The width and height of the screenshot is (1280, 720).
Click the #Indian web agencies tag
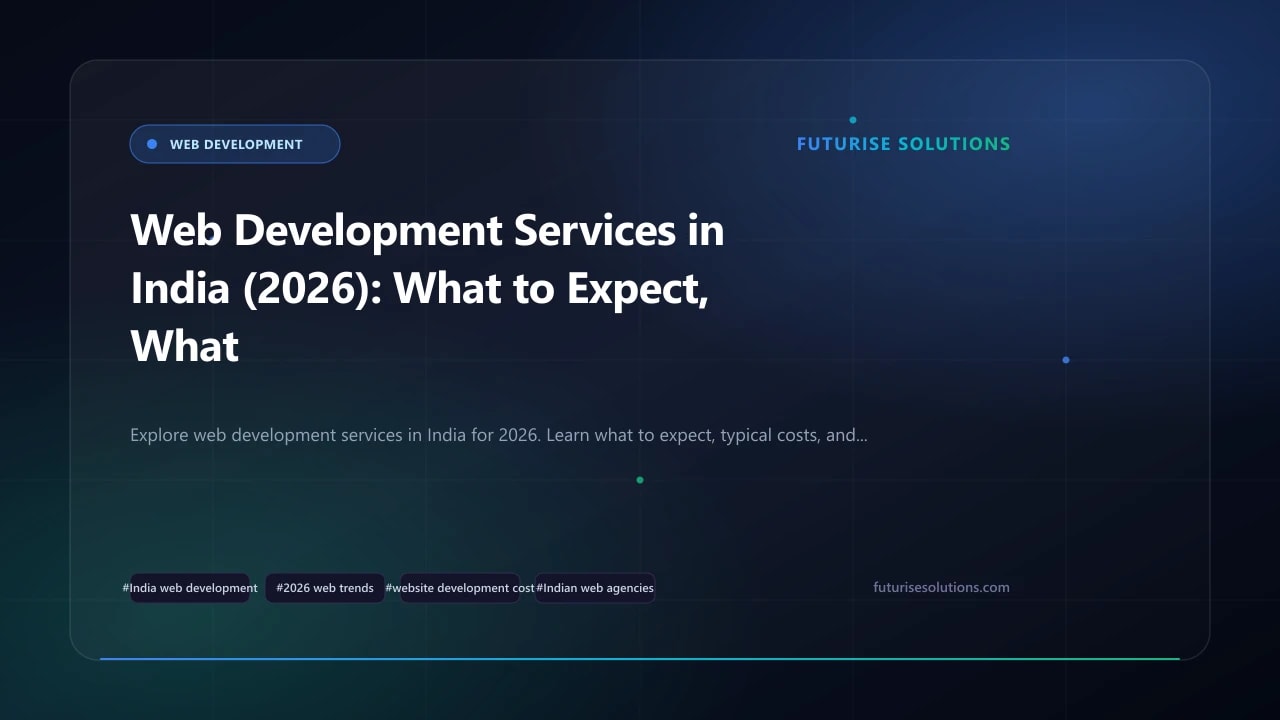pos(595,588)
